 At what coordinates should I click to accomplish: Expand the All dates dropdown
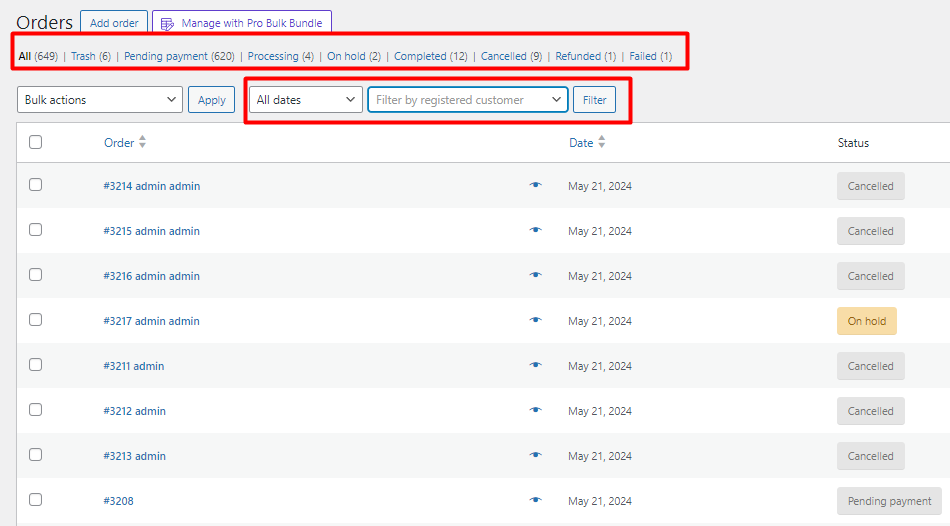click(x=305, y=100)
